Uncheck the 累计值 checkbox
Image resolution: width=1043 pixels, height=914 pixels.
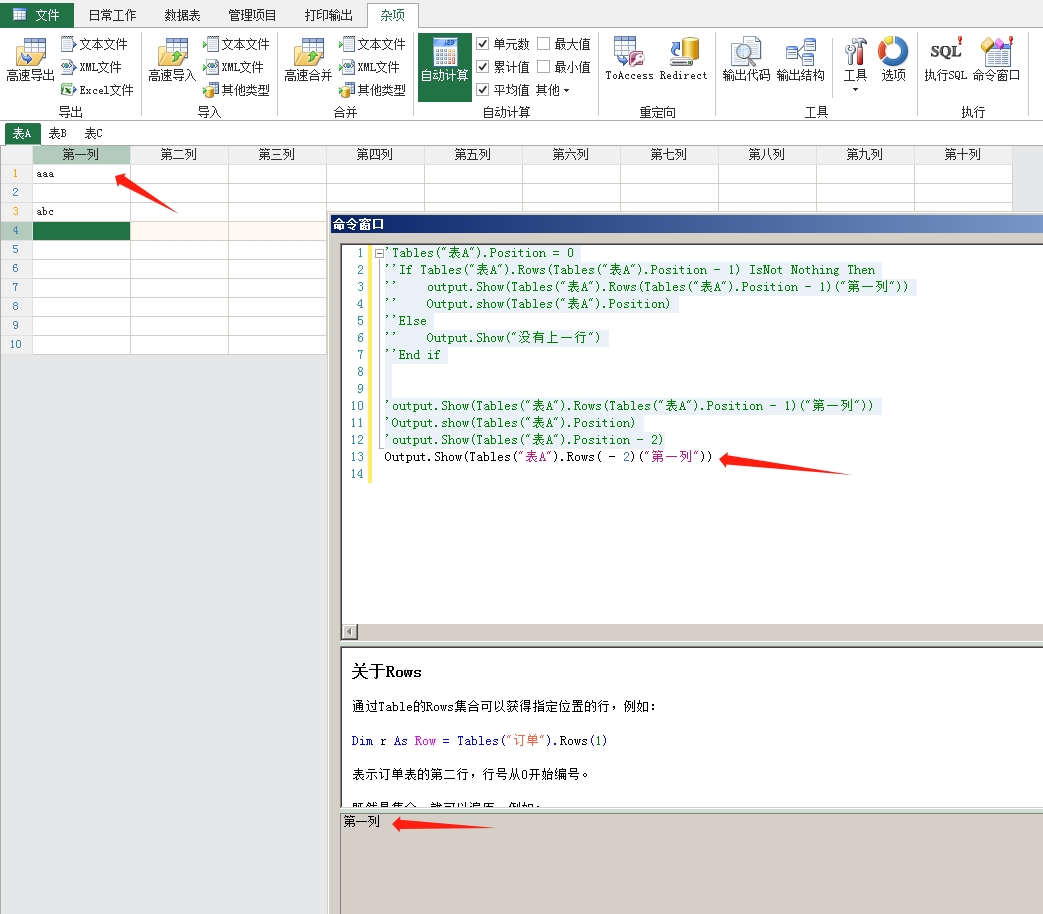click(x=483, y=67)
